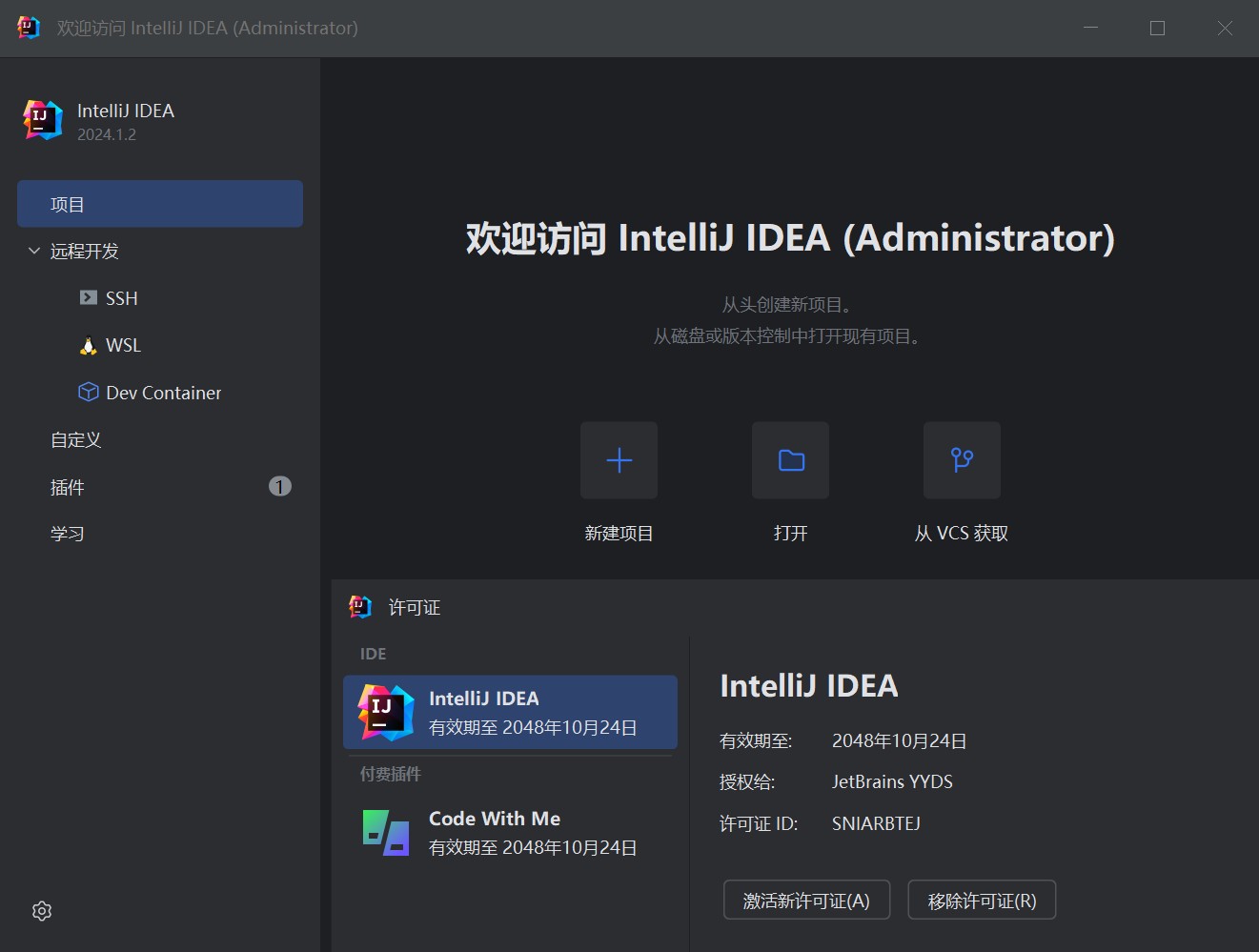Click the IDE section header
This screenshot has width=1259, height=952.
click(373, 654)
